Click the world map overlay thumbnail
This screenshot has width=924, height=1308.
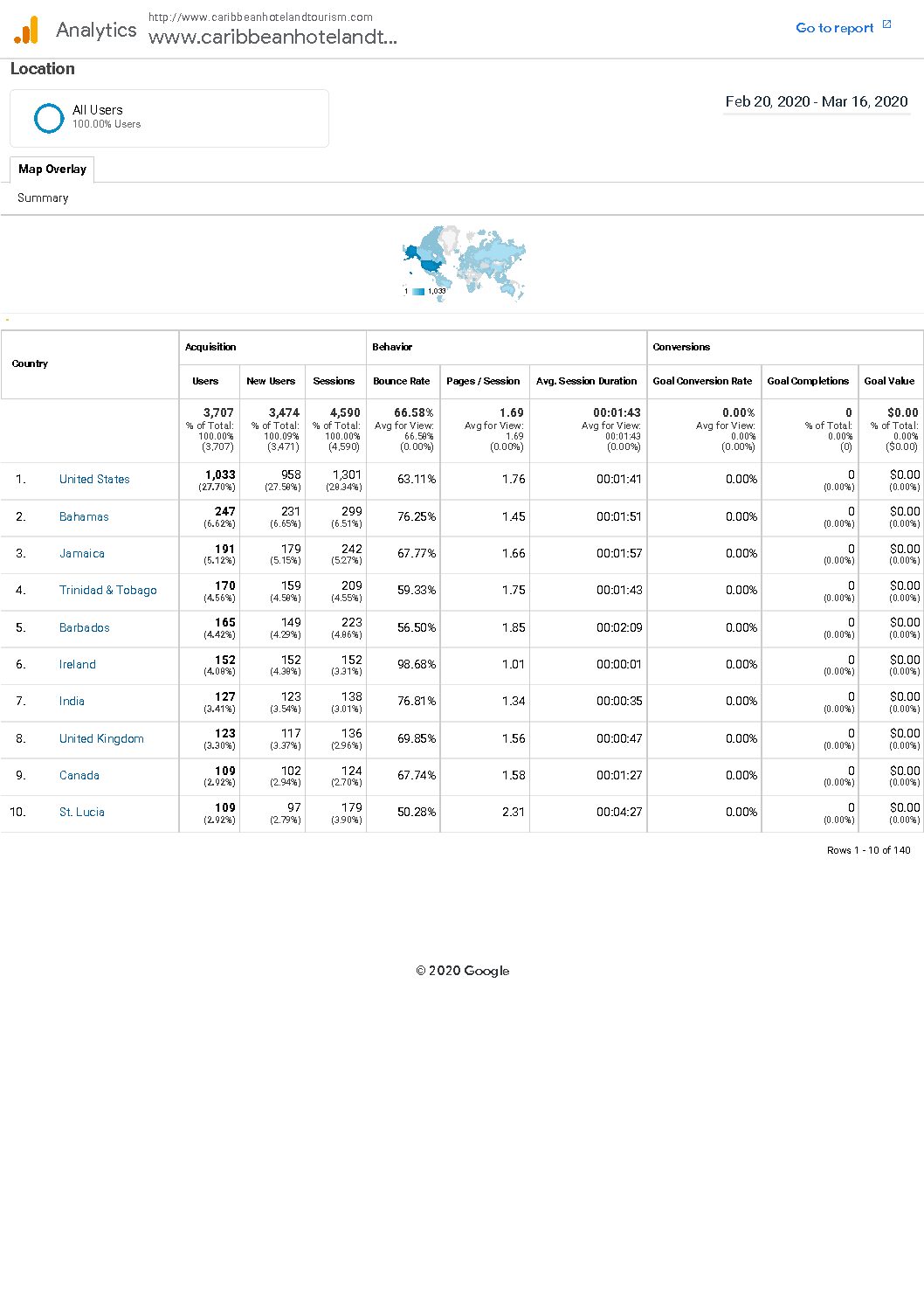[464, 263]
